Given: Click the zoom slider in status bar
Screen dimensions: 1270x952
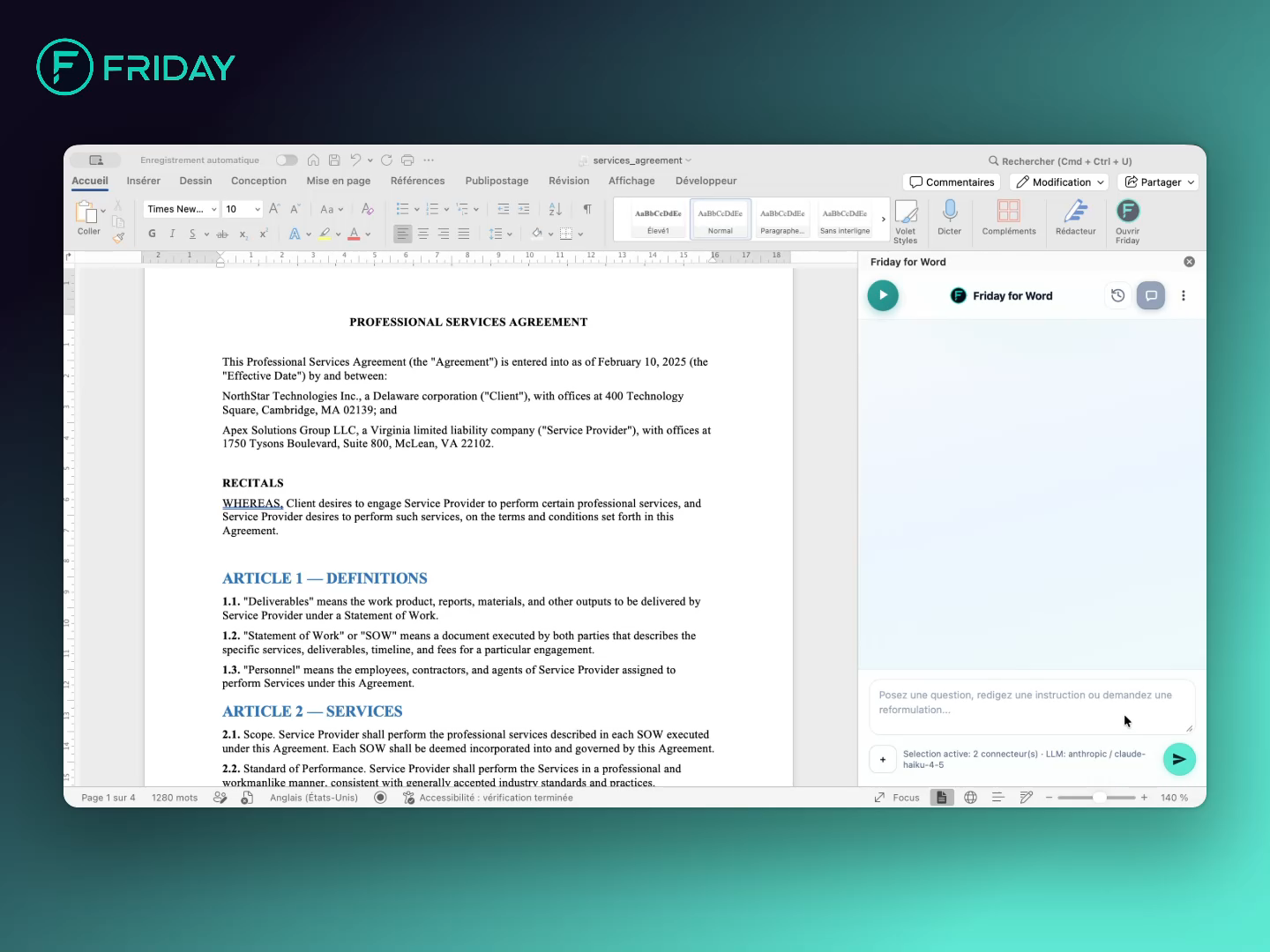Looking at the screenshot, I should pyautogui.click(x=1096, y=798).
